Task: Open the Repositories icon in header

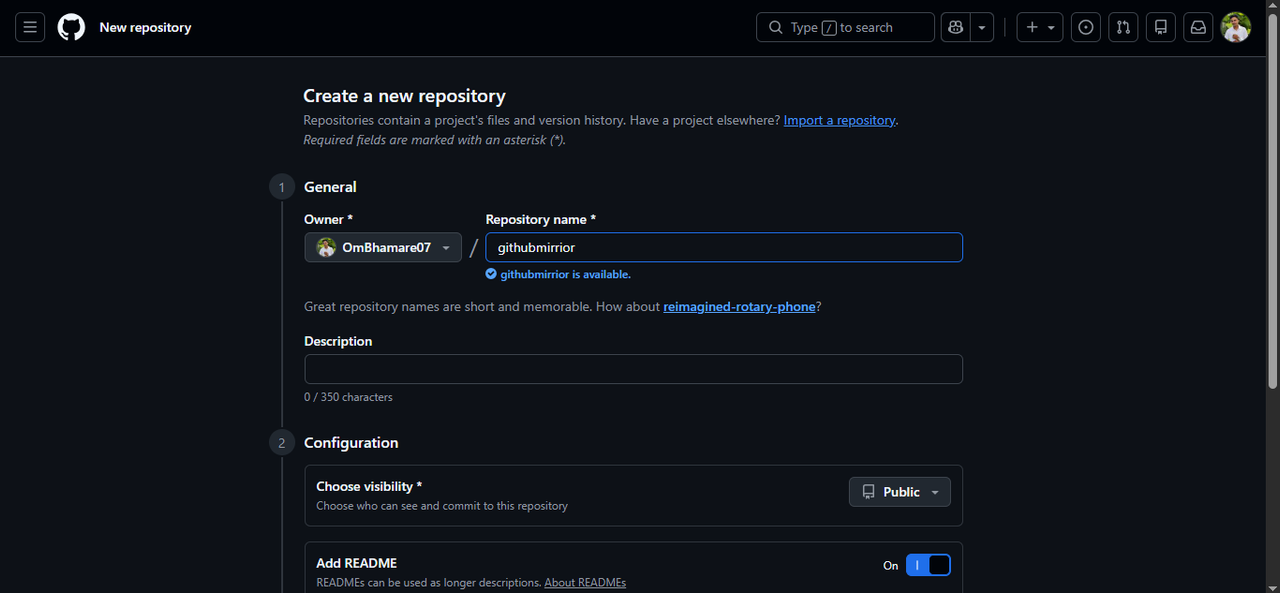Action: coord(1161,27)
